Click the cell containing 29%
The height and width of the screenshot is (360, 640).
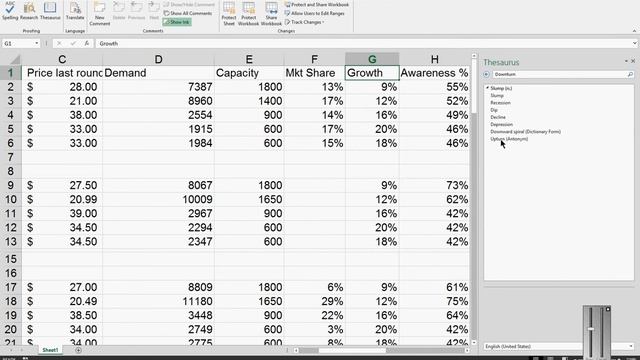[x=314, y=302]
